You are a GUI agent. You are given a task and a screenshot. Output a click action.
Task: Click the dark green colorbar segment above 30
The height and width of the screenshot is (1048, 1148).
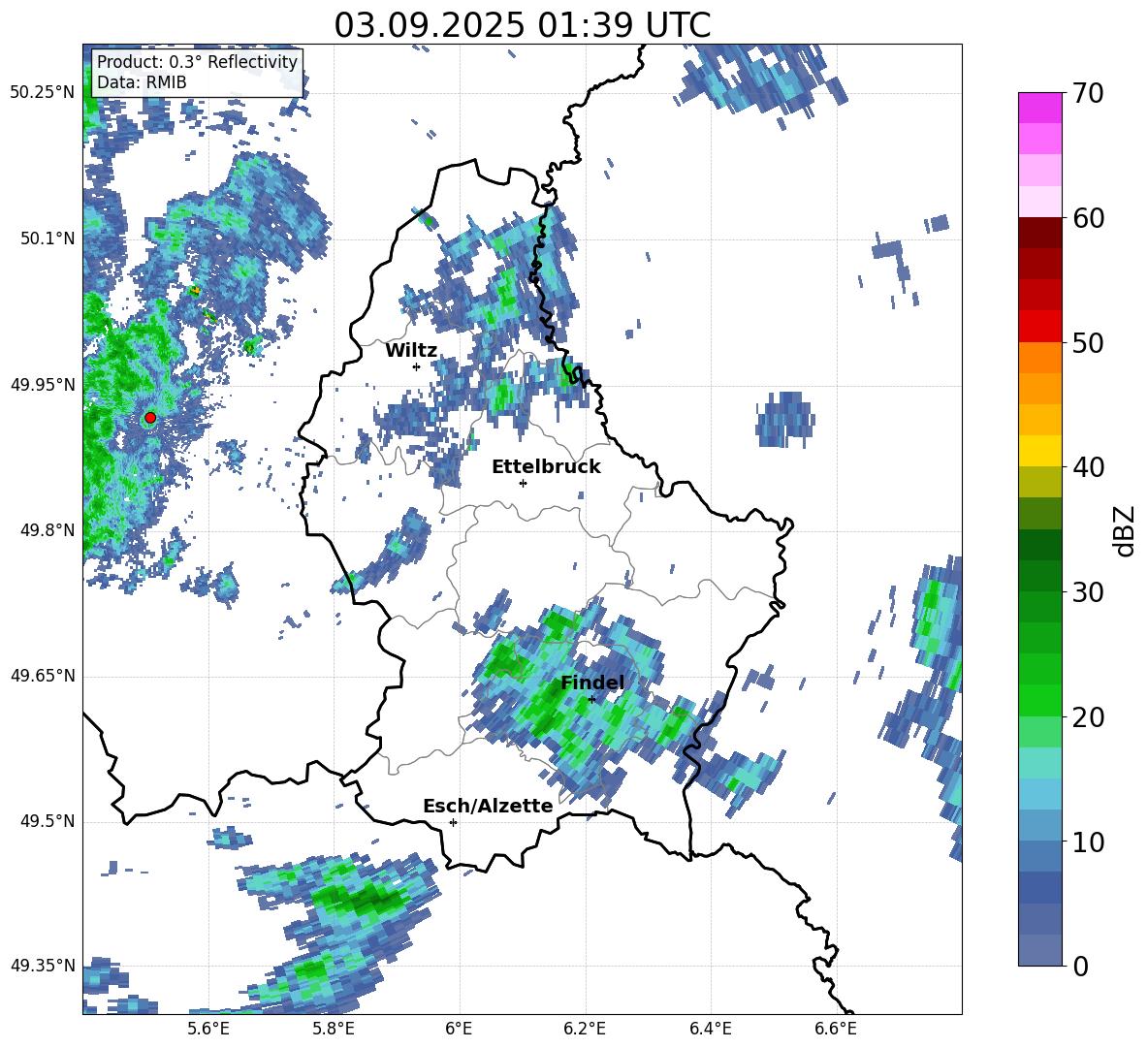(1039, 545)
